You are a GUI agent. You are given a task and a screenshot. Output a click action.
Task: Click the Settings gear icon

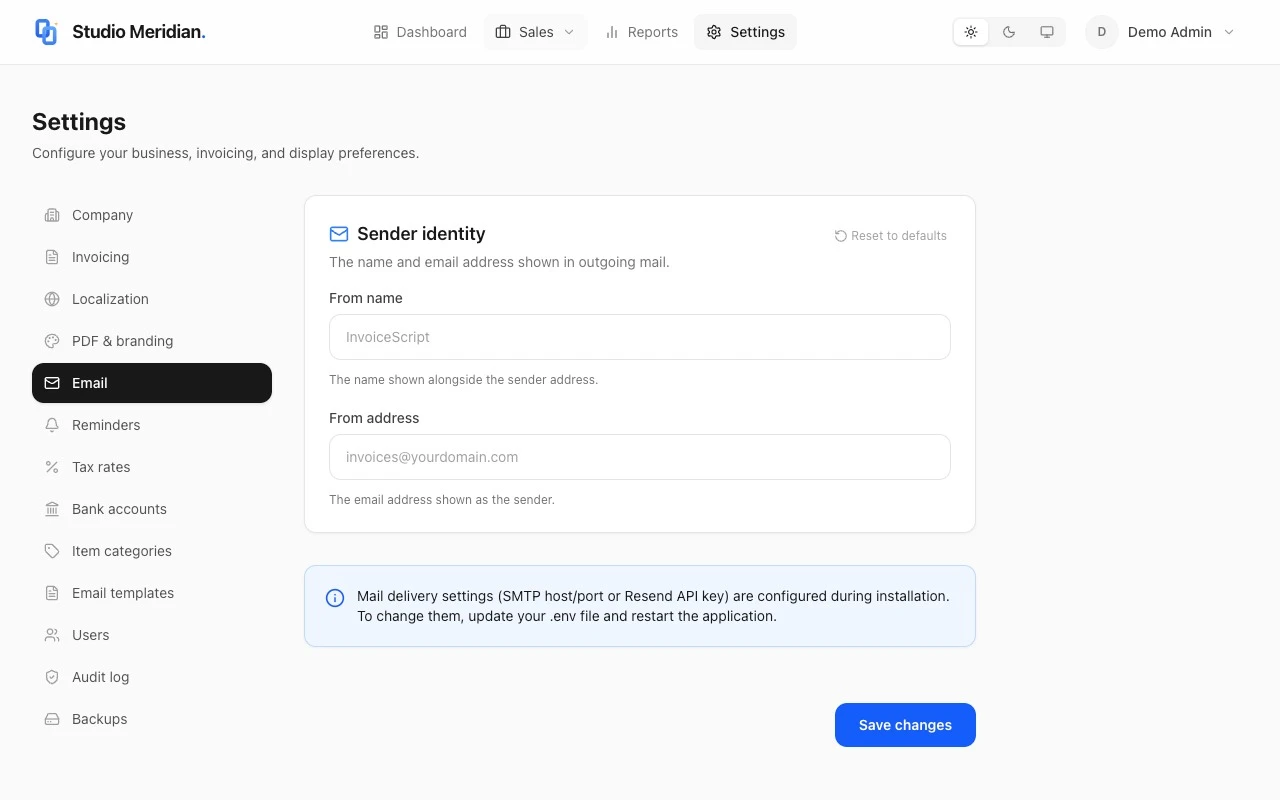[714, 32]
